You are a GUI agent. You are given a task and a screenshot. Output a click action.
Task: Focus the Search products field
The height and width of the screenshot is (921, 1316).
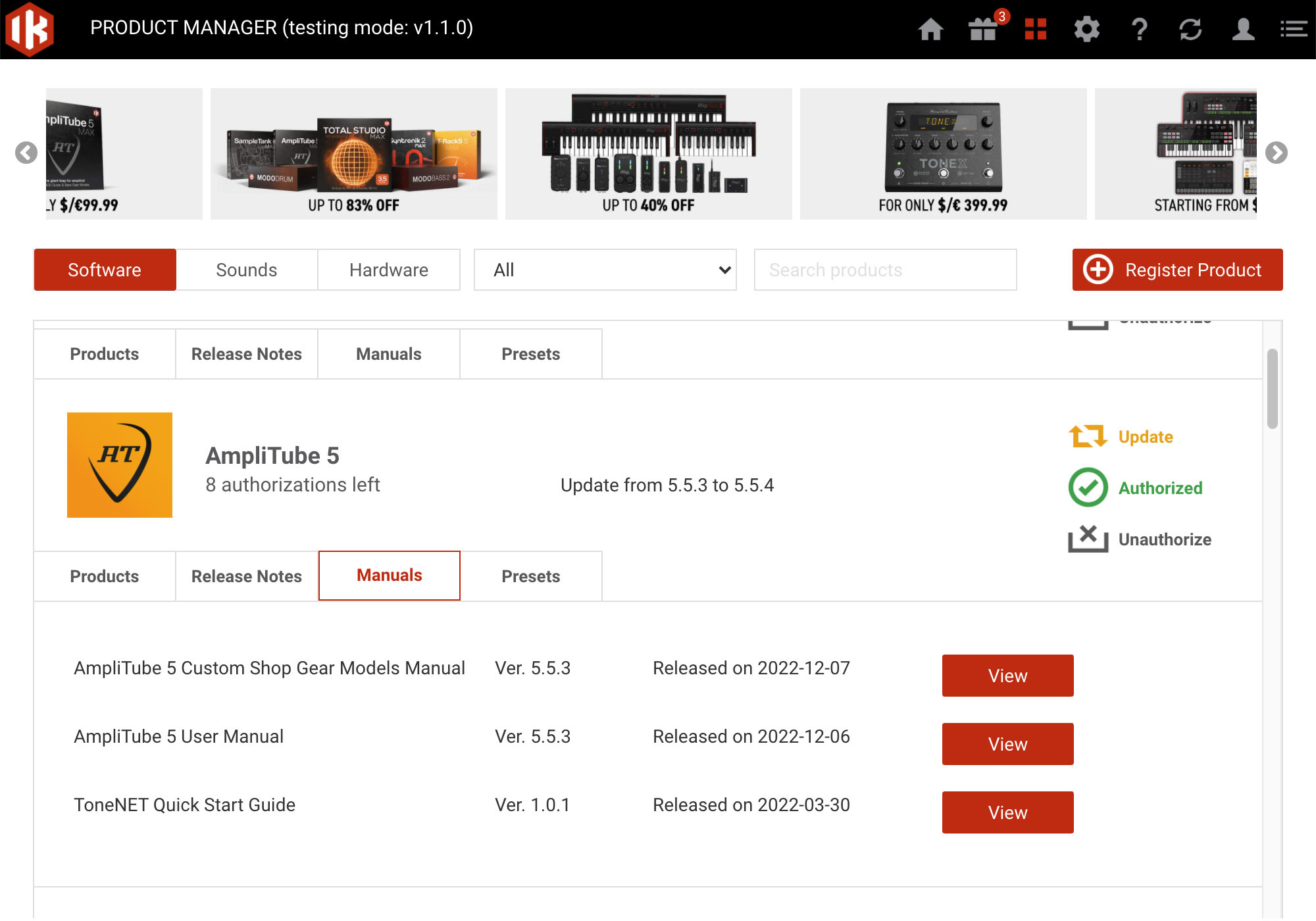[885, 270]
